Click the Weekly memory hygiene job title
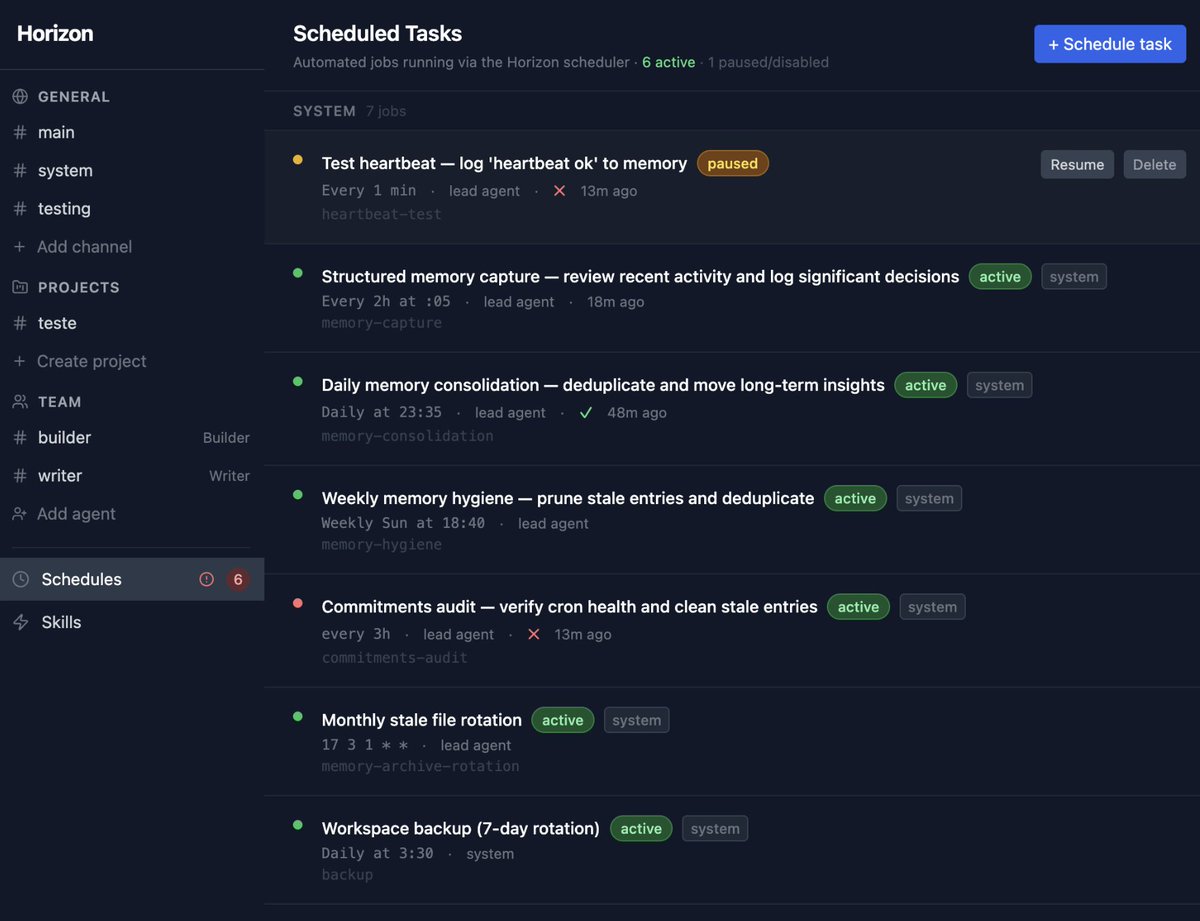 pos(568,498)
